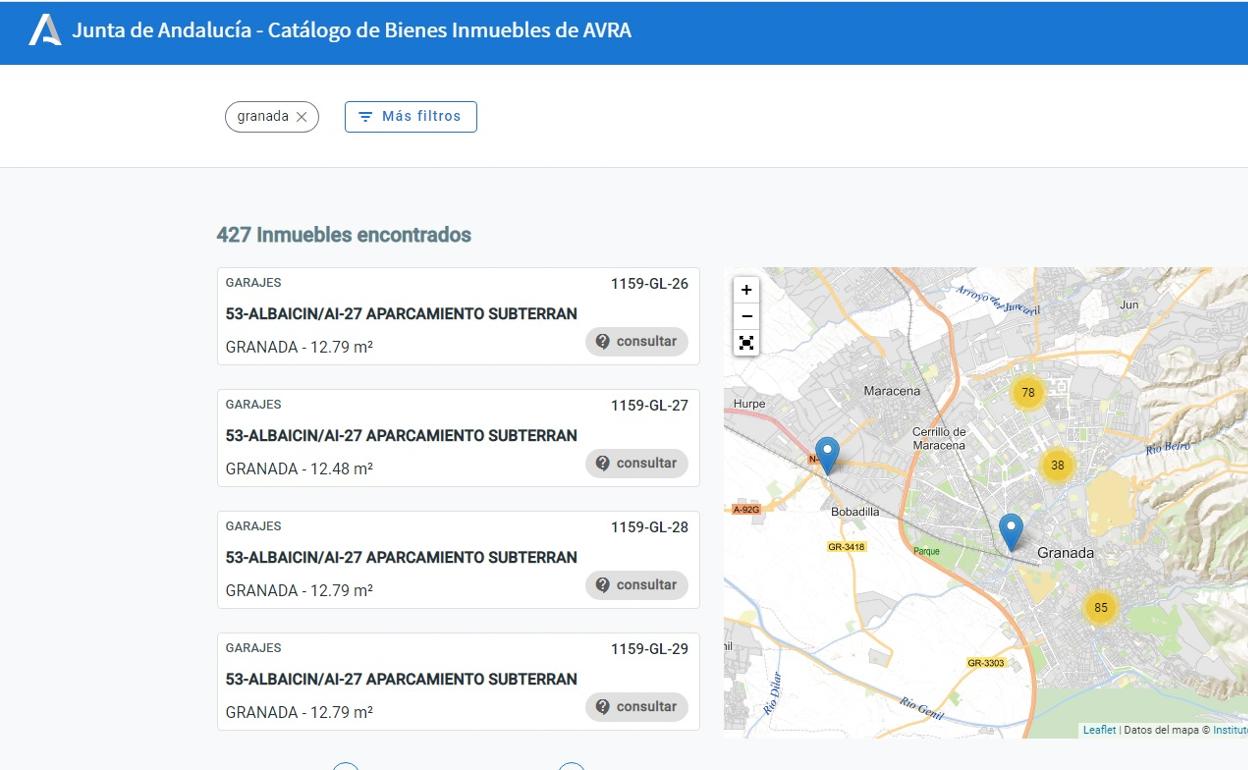Open details for garage 1159-GL-26
The image size is (1248, 770).
[400, 315]
